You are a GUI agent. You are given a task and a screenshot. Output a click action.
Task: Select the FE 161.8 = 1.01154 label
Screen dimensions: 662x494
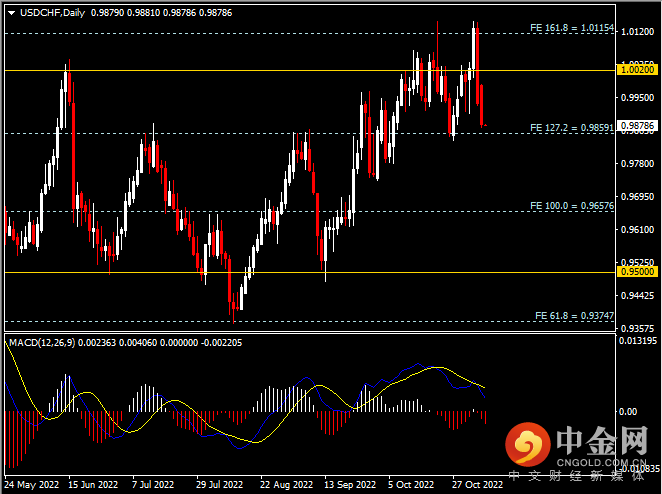point(572,28)
